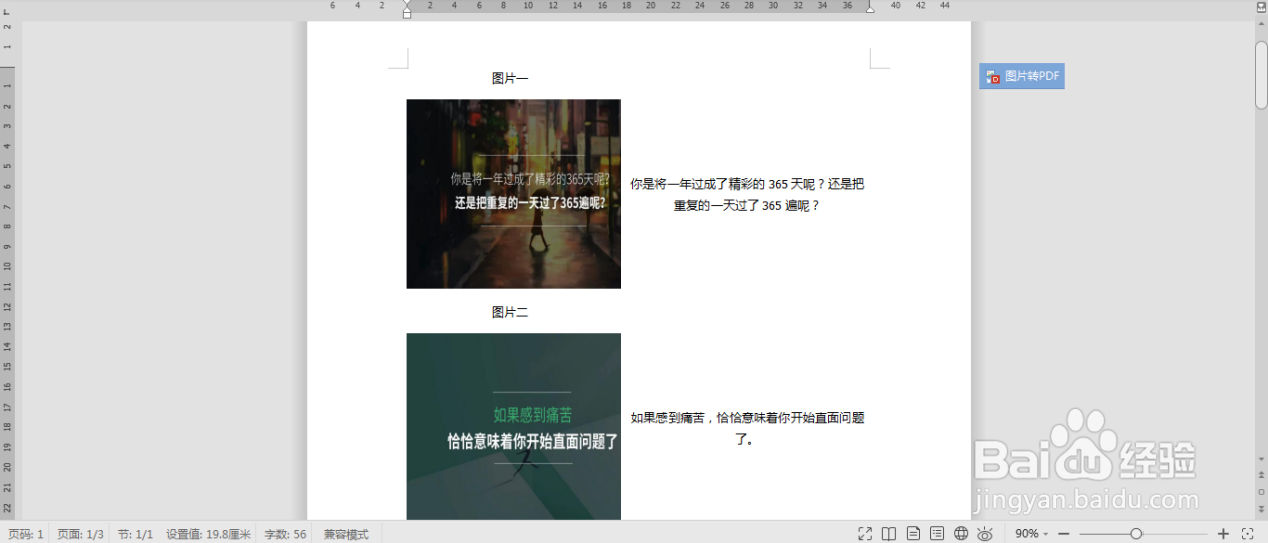The image size is (1268, 543).
Task: Click the 兼容模式 status entry
Action: (346, 535)
